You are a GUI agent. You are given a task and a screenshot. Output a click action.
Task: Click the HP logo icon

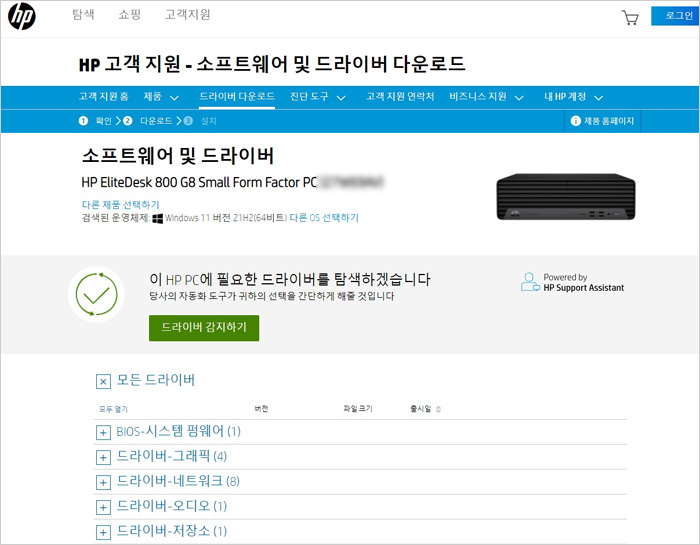click(21, 16)
